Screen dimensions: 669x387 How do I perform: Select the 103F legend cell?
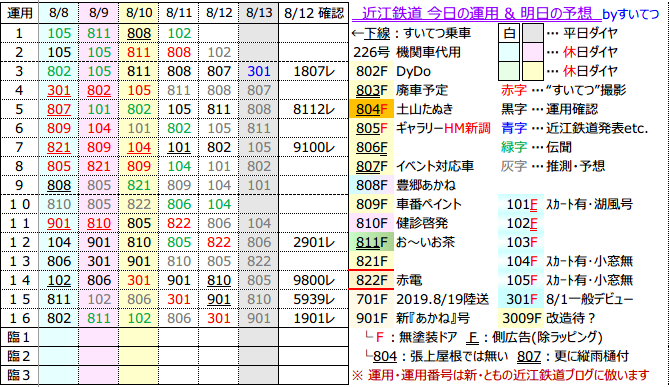pos(521,242)
